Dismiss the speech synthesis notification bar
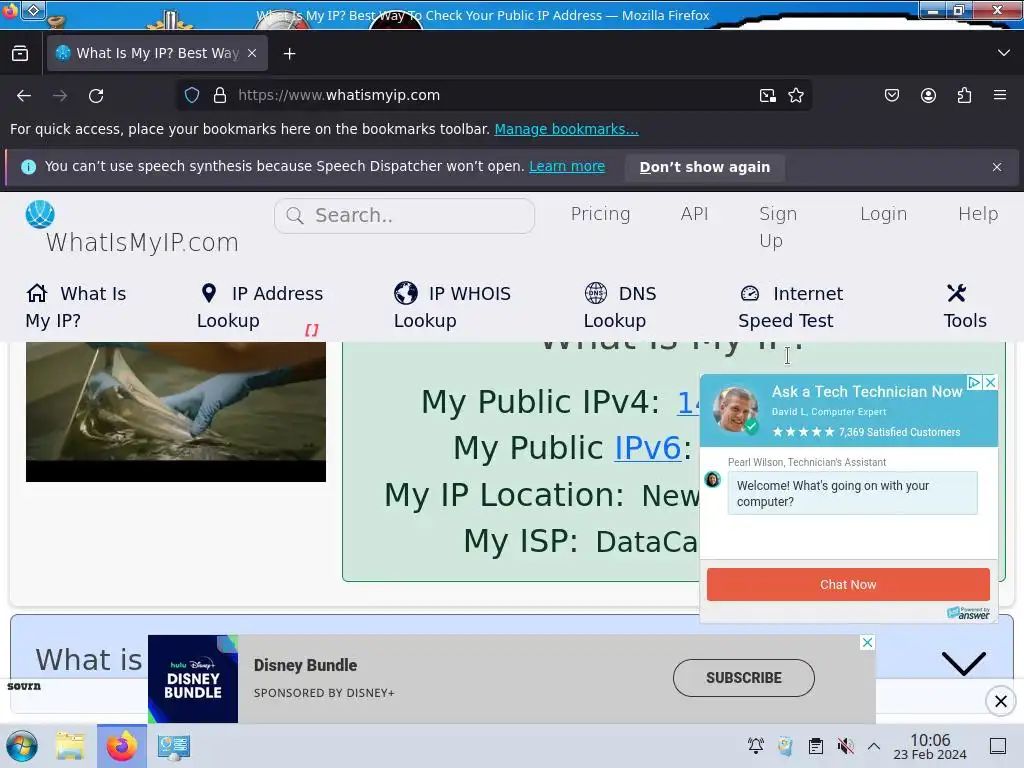 click(997, 167)
